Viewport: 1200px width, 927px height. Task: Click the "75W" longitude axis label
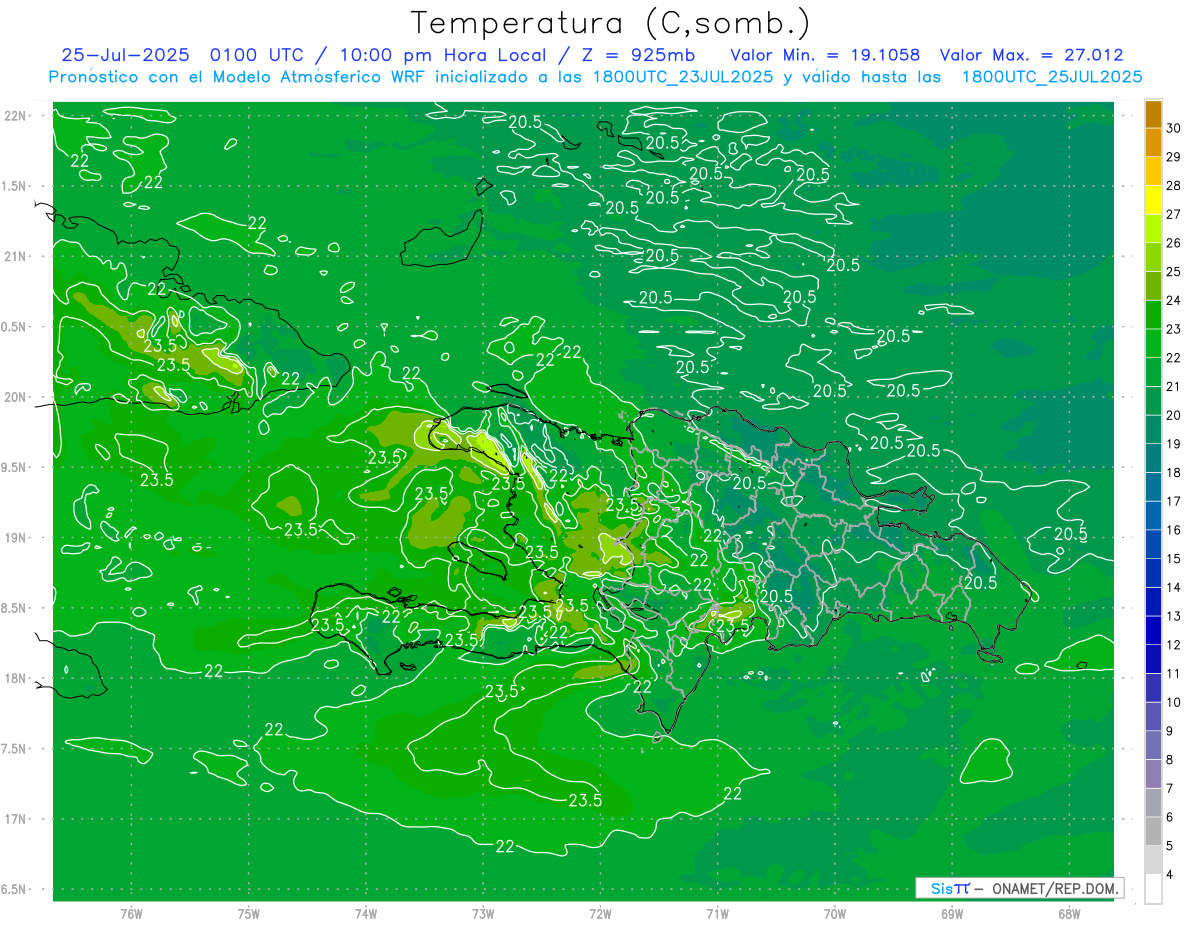248,914
